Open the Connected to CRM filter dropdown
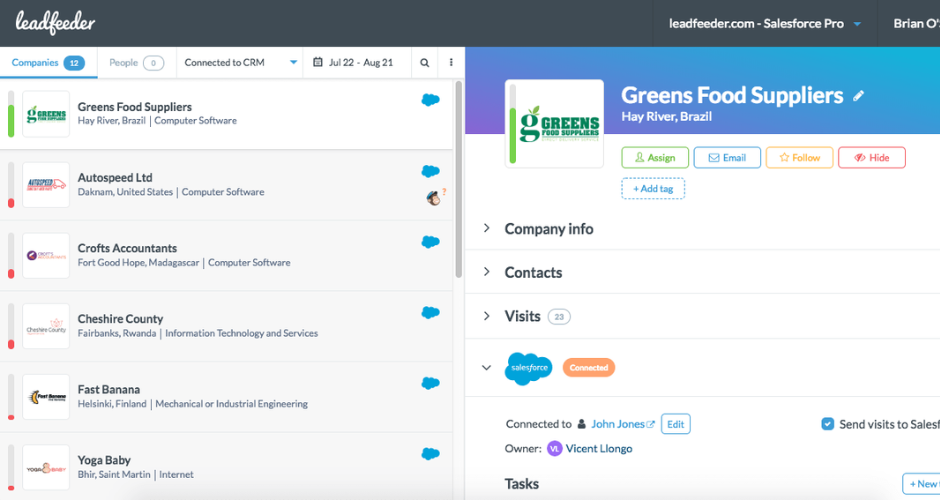Screen dimensions: 940x500 [240, 62]
